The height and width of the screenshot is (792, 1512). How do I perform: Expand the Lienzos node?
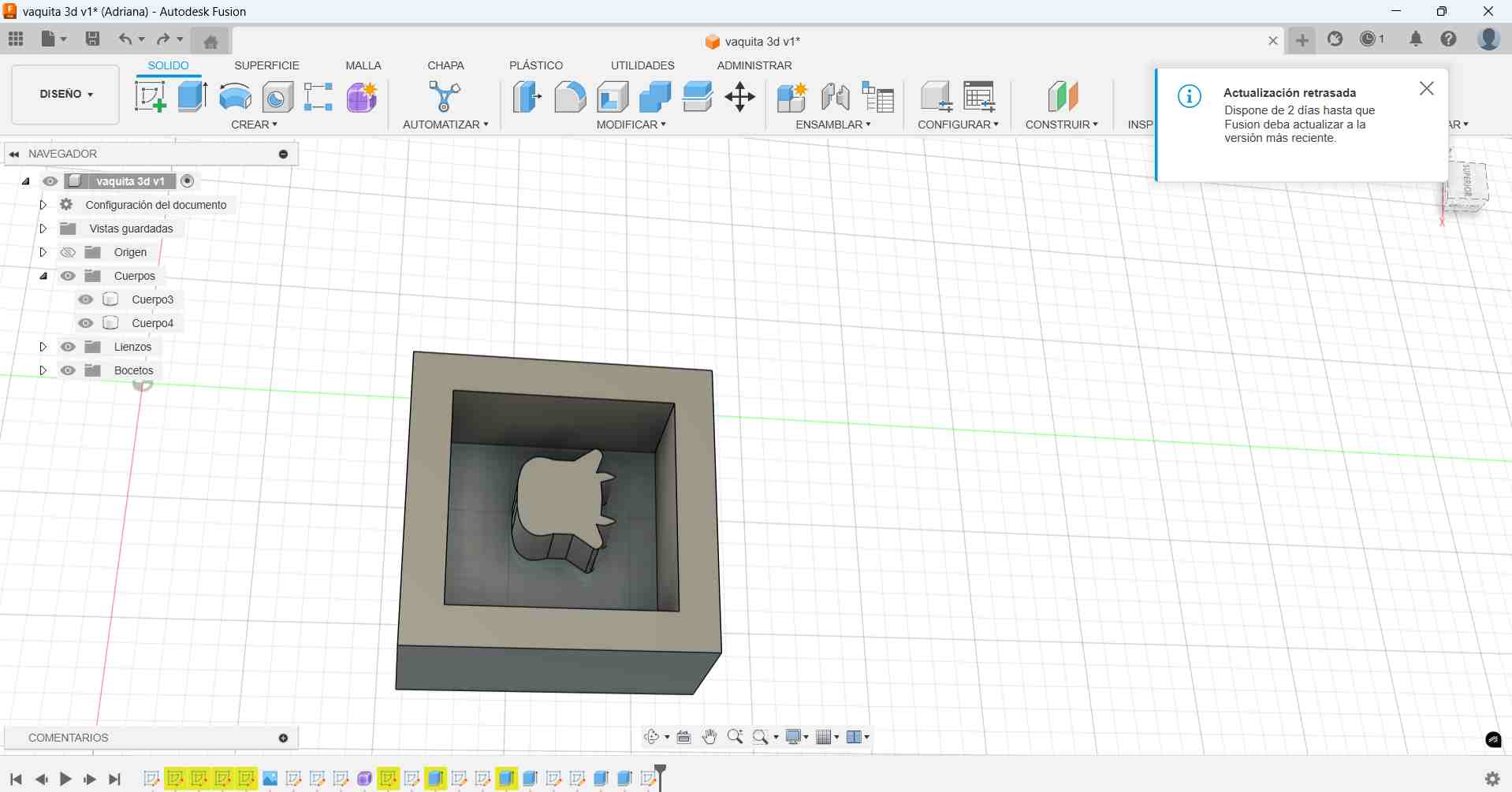(x=43, y=347)
